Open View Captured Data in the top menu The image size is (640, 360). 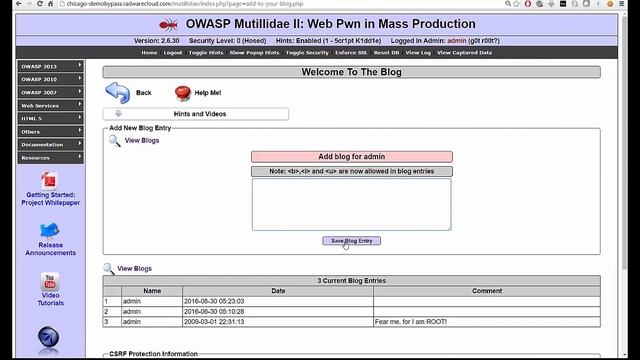[464, 53]
